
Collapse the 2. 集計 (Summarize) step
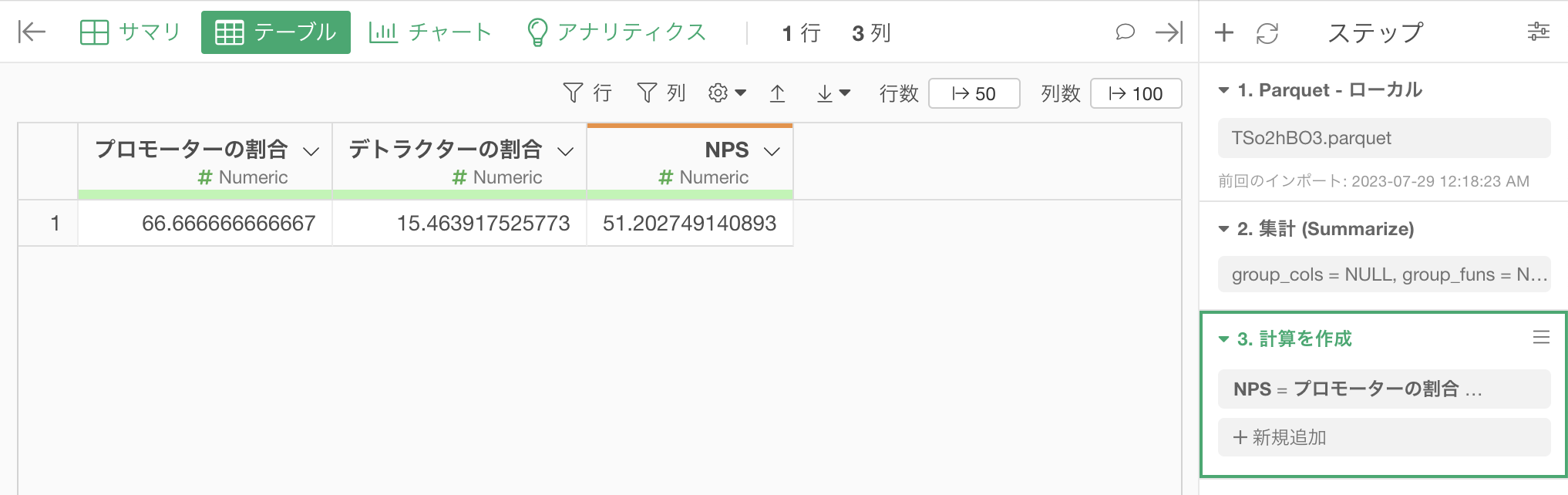tap(1223, 229)
